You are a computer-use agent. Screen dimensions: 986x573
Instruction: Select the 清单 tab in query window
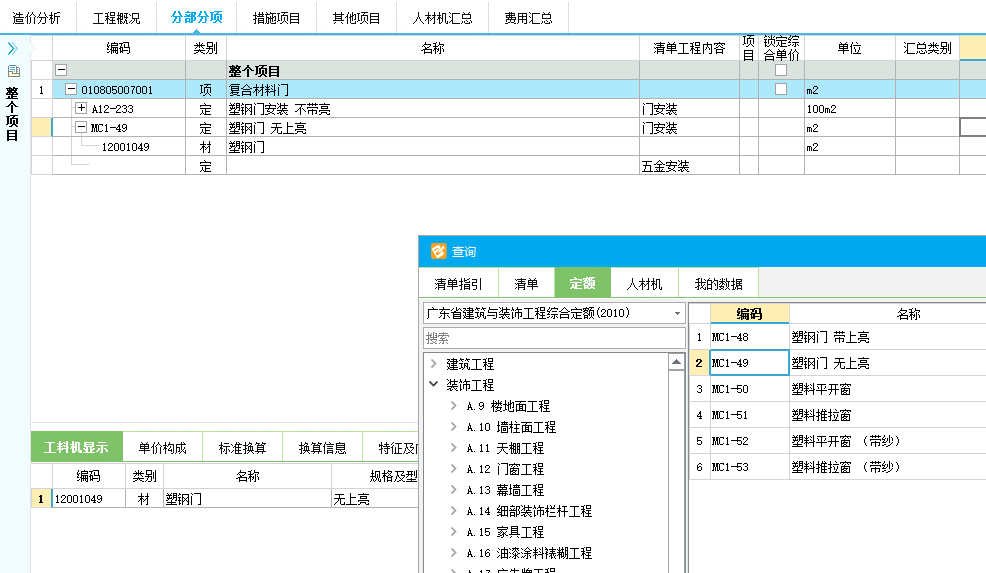526,284
